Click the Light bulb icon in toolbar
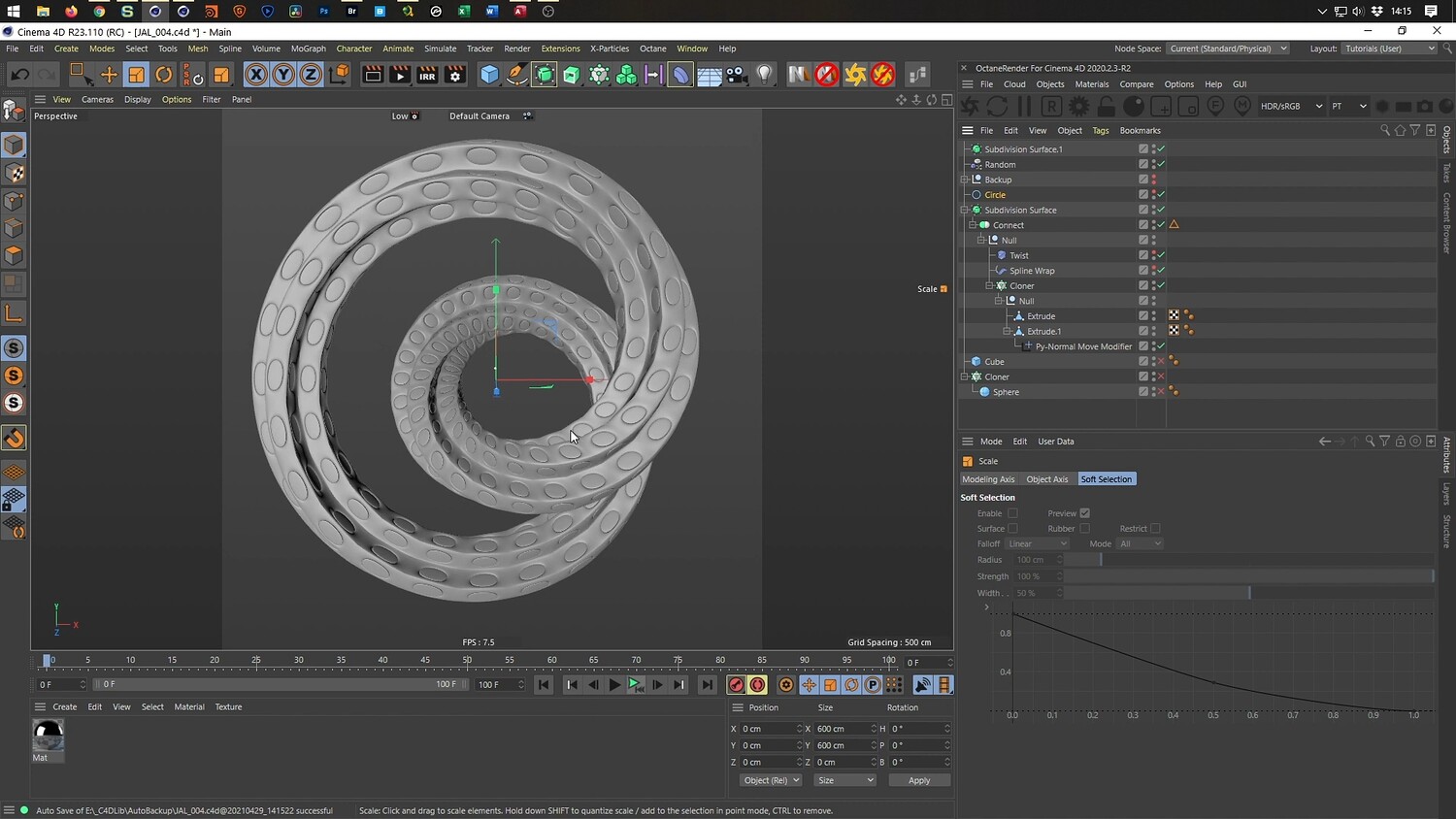Viewport: 1456px width, 819px height. pyautogui.click(x=765, y=75)
